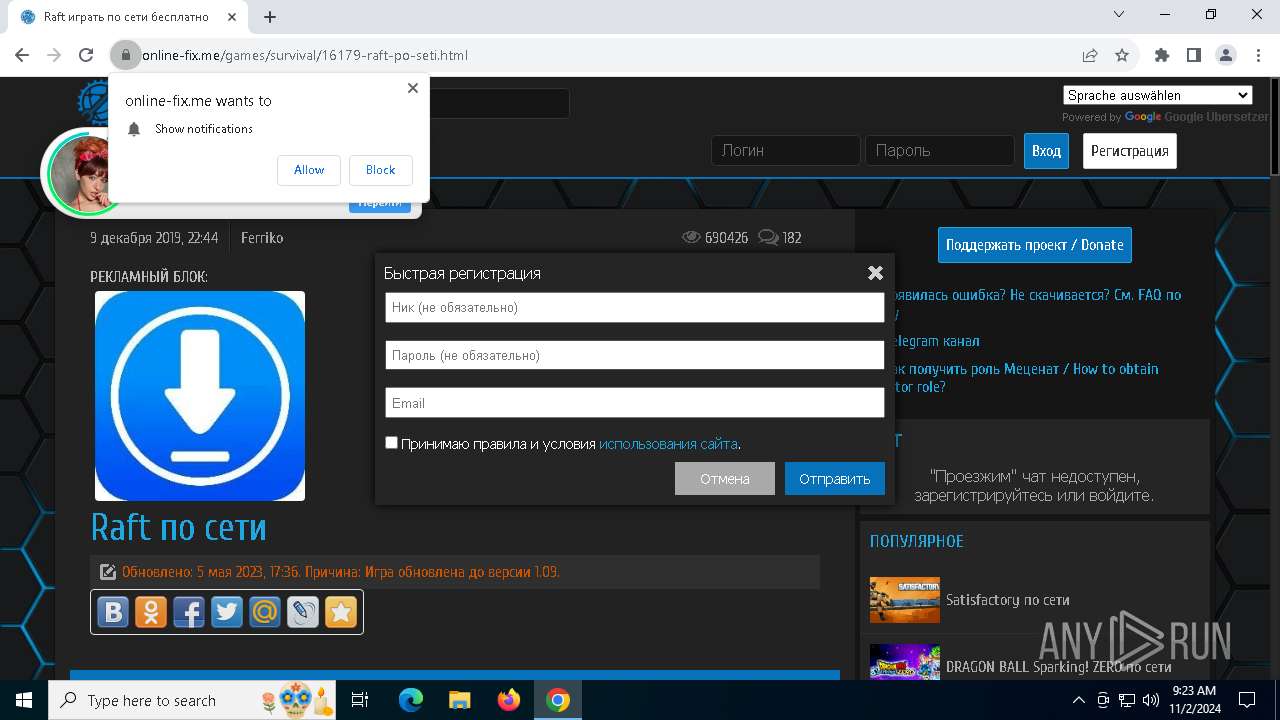Focus the Пароль registration password field
Screen dimensions: 1280x720
tap(635, 355)
